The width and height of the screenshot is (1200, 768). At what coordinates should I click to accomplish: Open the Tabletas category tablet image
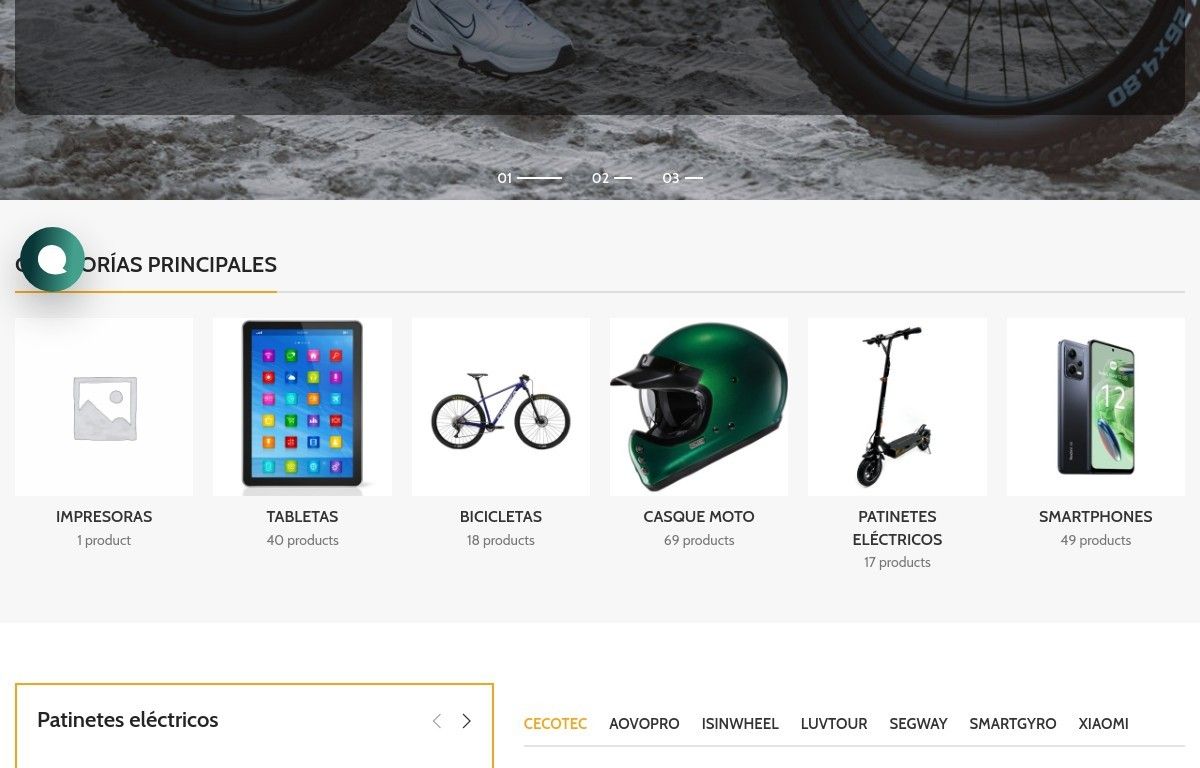(x=302, y=407)
